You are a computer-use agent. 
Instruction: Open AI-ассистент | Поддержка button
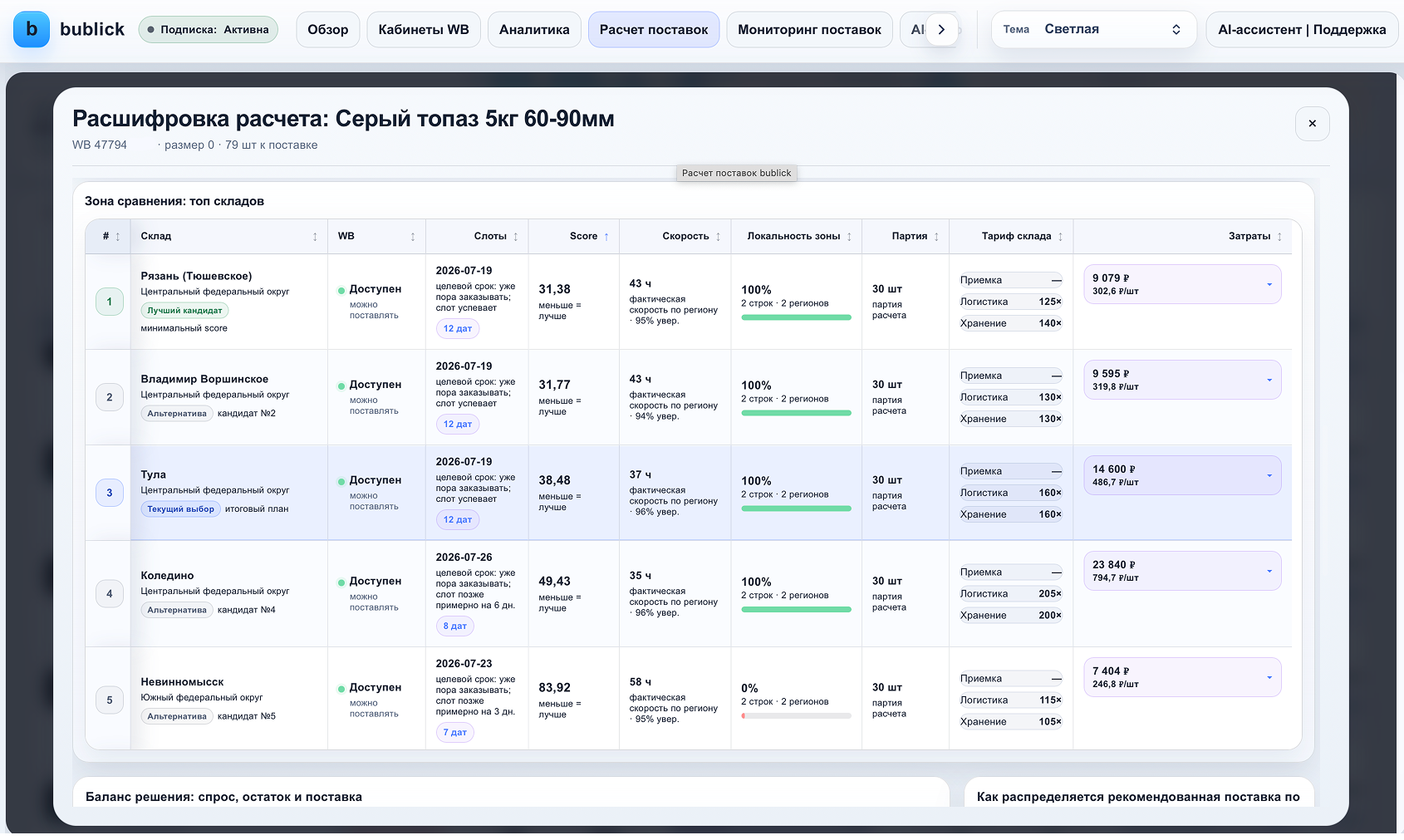point(1302,29)
